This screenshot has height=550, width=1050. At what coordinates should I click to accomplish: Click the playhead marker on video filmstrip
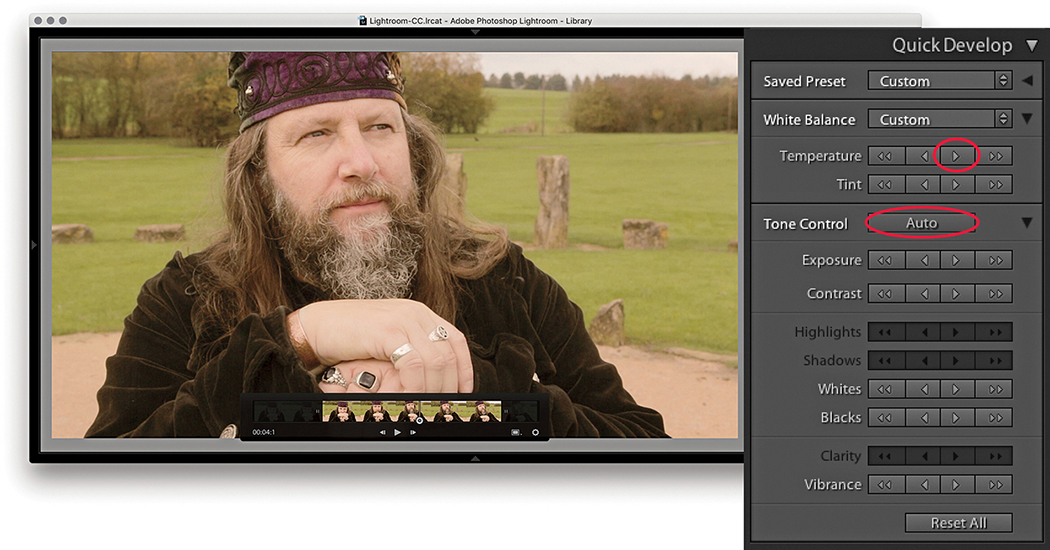(419, 420)
